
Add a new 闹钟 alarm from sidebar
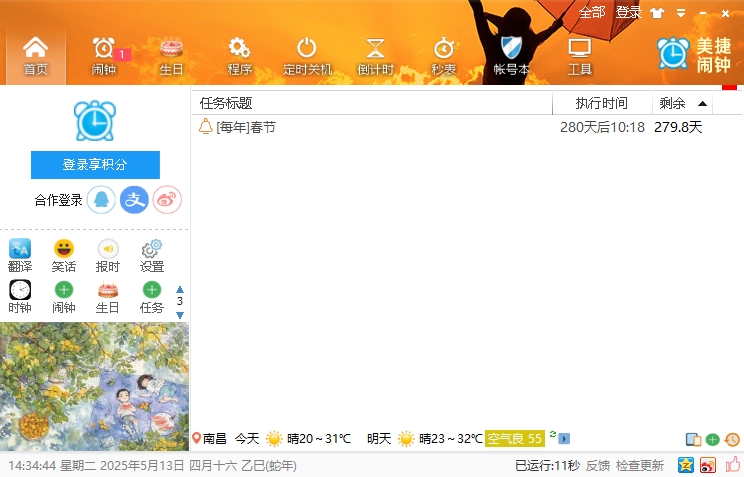pos(64,297)
